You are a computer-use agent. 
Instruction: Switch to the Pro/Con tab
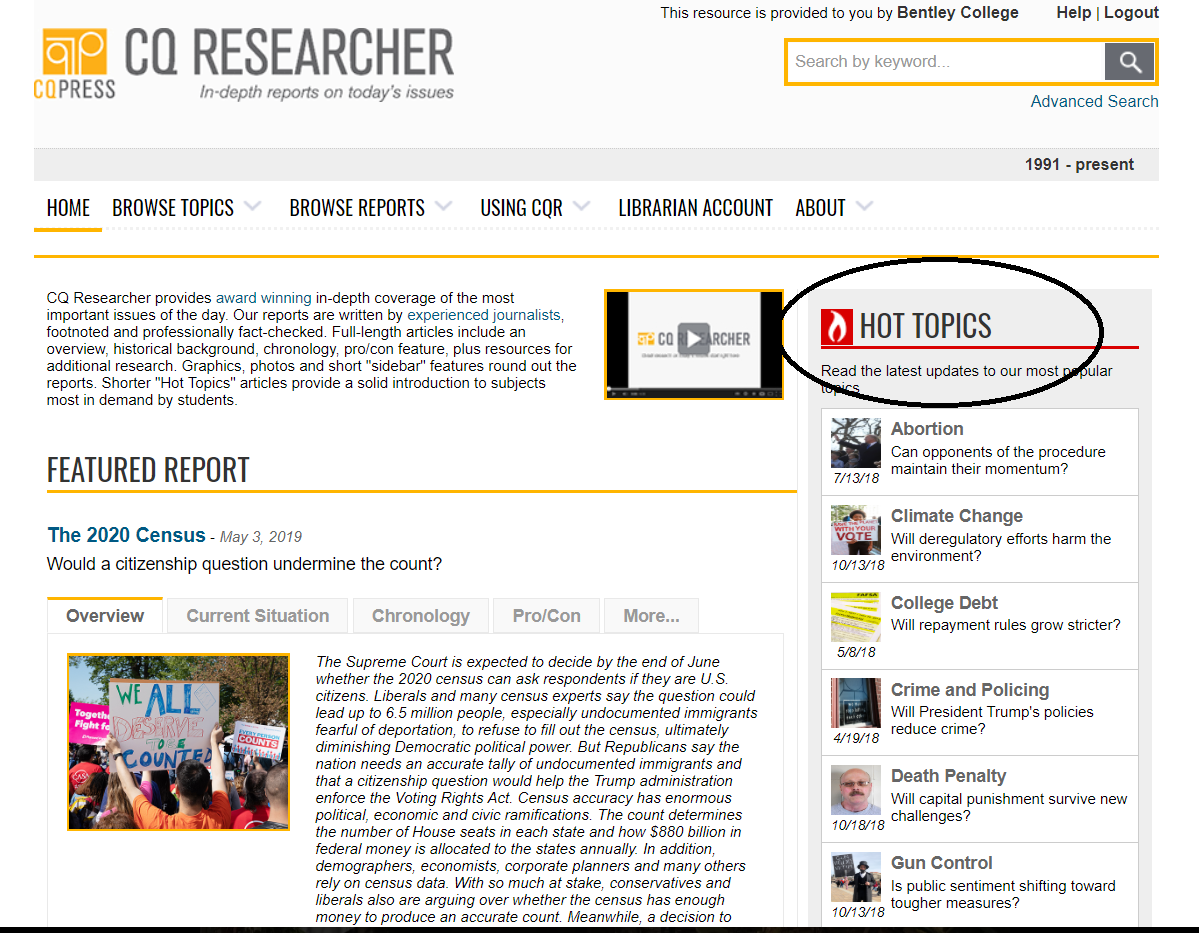point(547,616)
